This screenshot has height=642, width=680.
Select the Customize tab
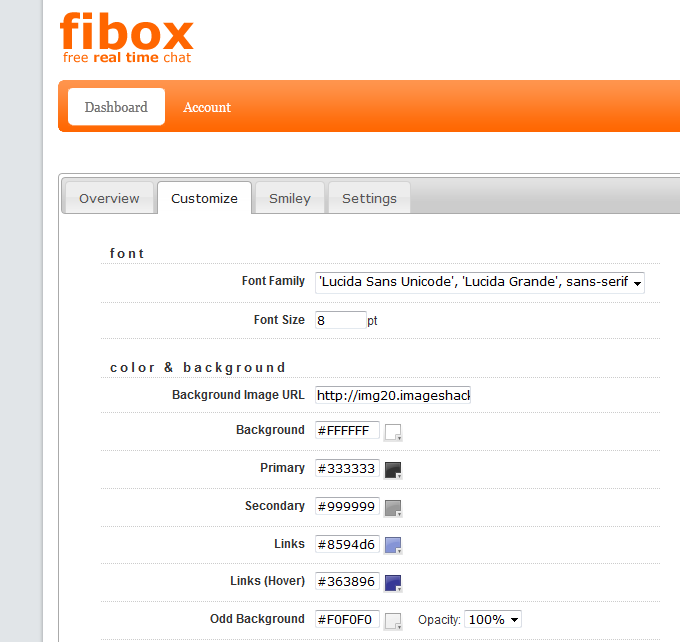click(x=204, y=198)
